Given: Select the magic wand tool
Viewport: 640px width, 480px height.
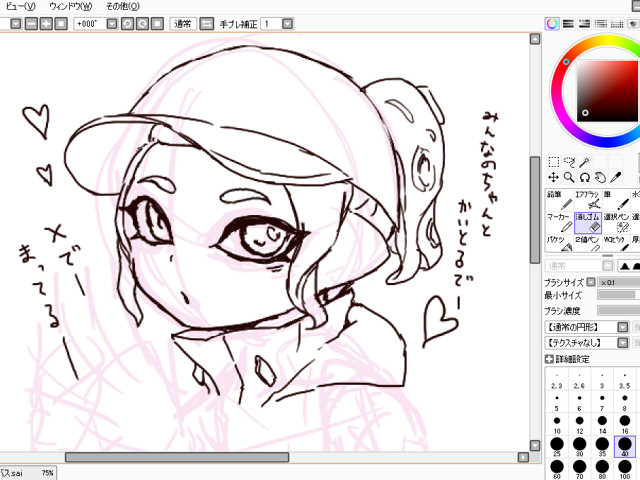Looking at the screenshot, I should 584,162.
